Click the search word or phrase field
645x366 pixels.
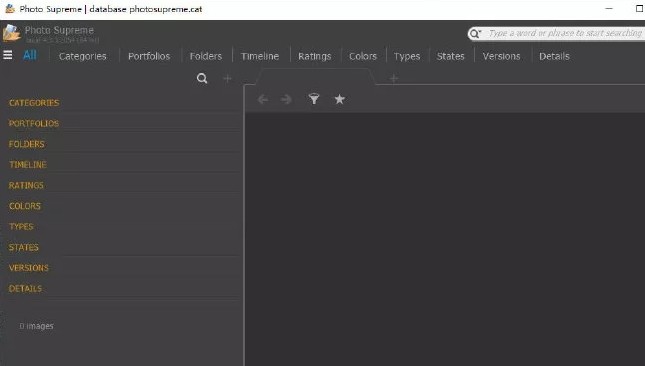565,33
